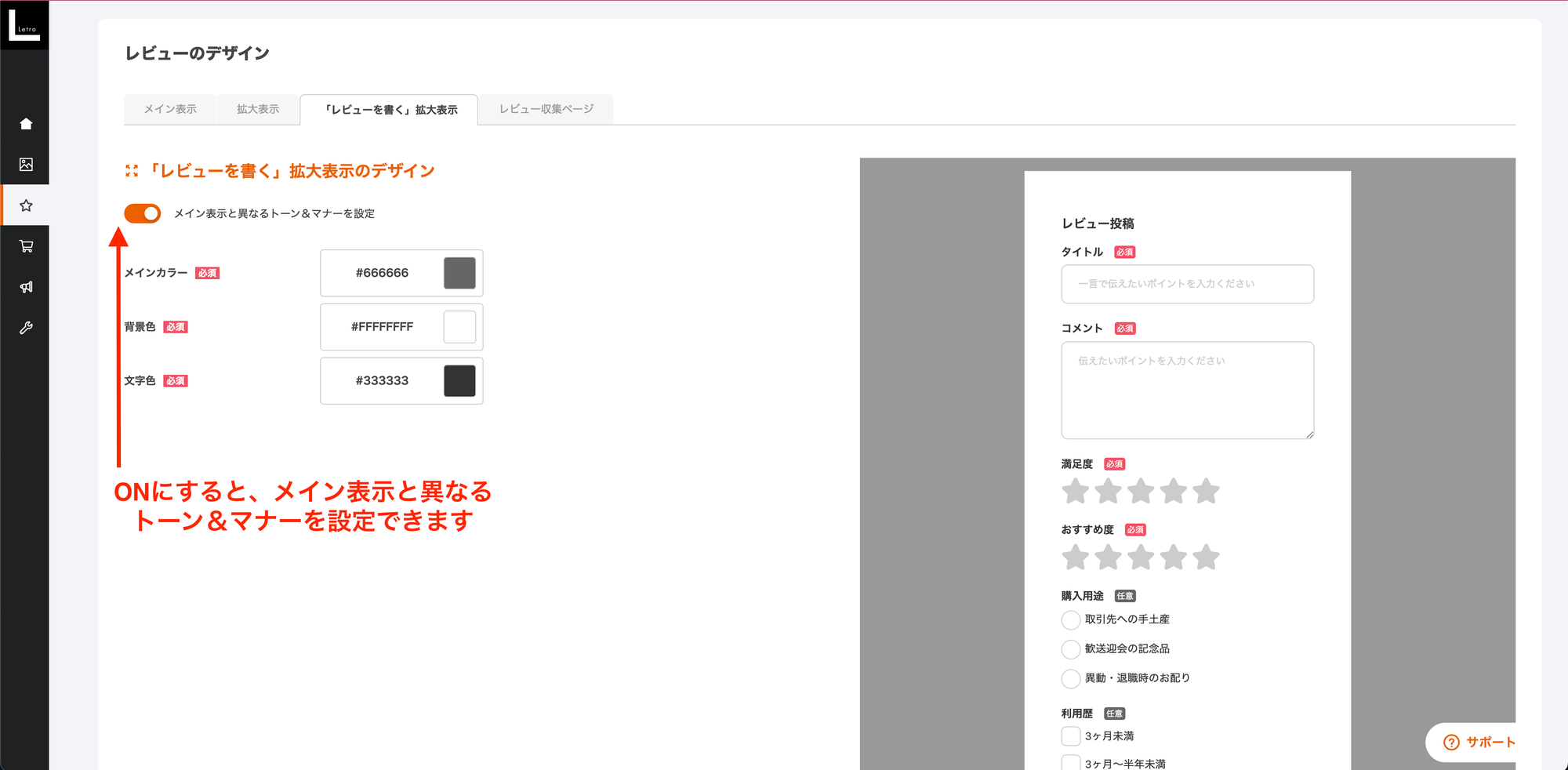The width and height of the screenshot is (1568, 770).
Task: Open support via the question mark icon
Action: click(x=1451, y=743)
